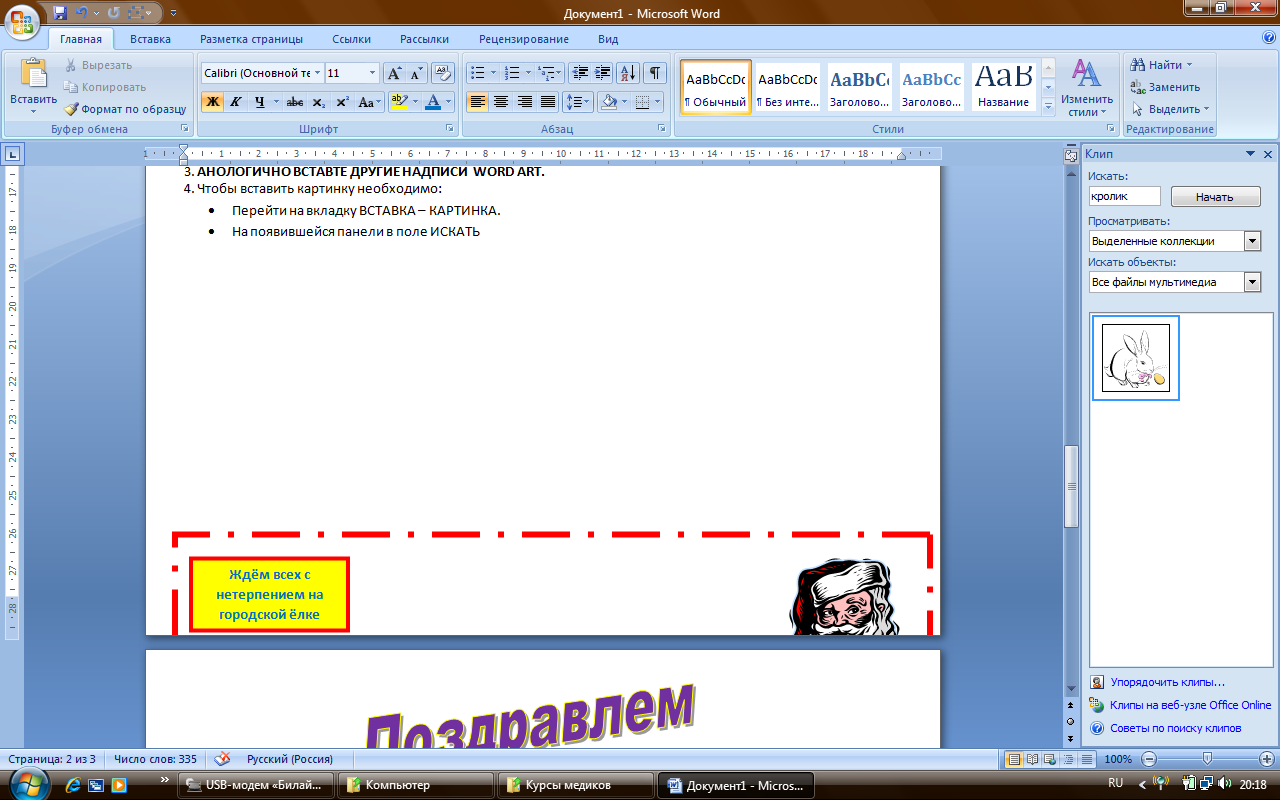Screen dimensions: 1280x800
Task: Apply font color (A) button
Action: point(432,102)
